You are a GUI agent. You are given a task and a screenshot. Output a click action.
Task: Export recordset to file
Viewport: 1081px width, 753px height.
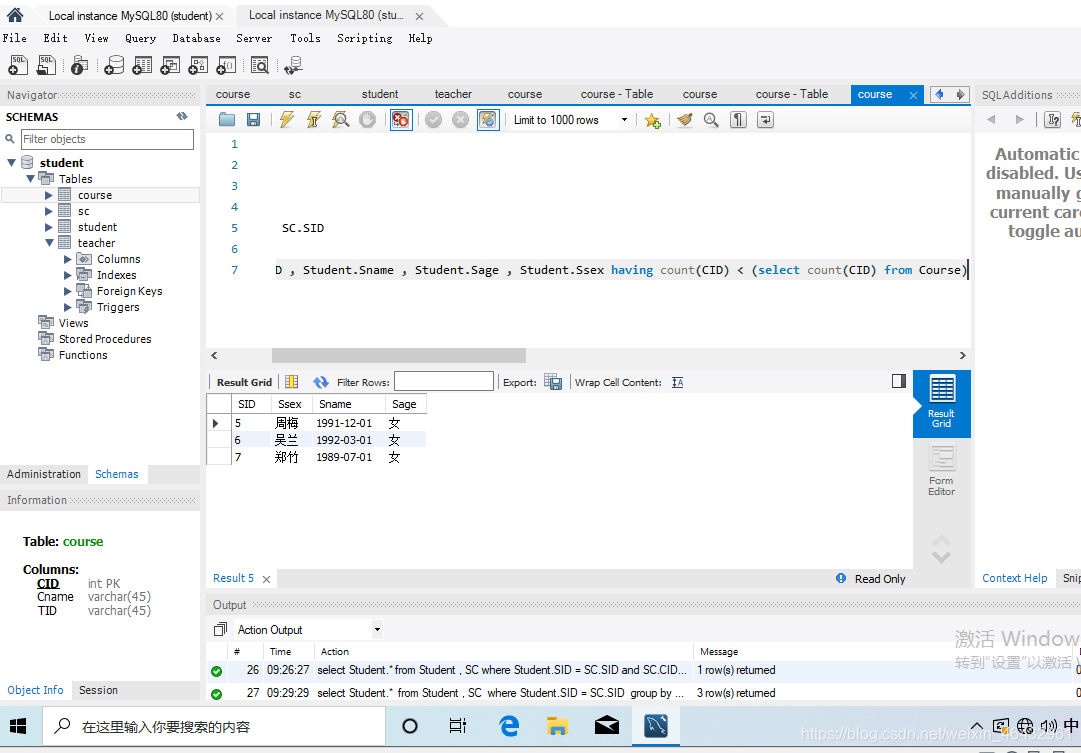point(553,381)
